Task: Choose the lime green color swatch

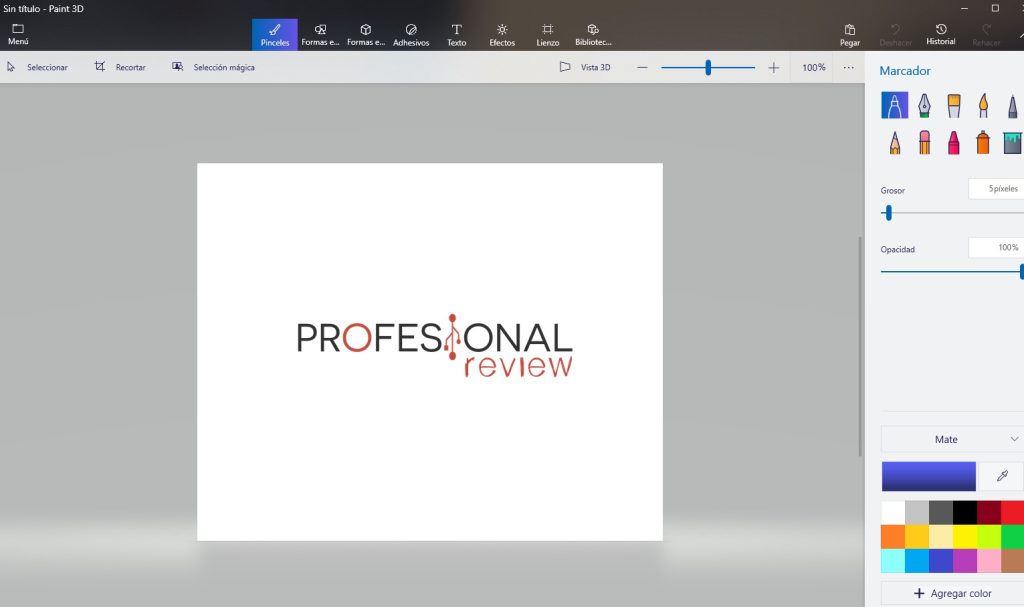Action: tap(989, 537)
